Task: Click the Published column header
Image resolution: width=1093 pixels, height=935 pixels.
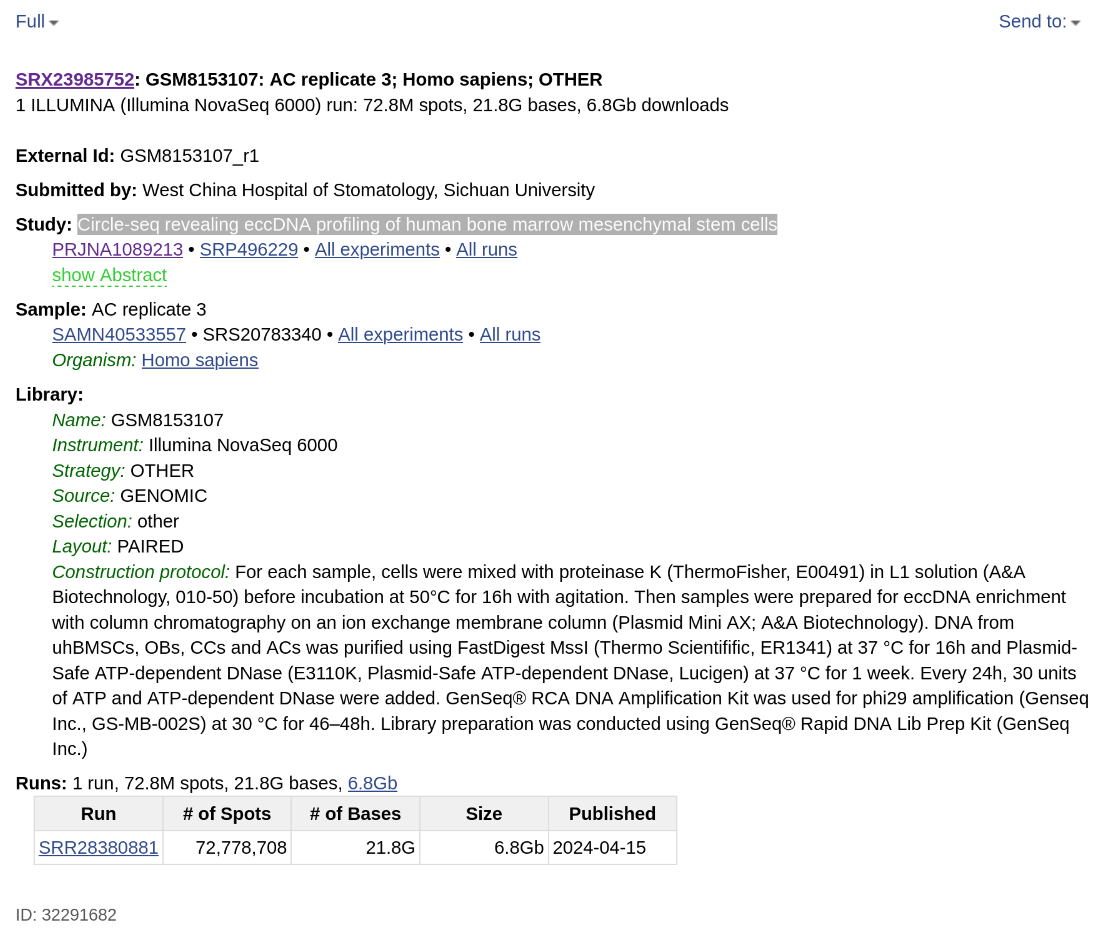Action: [612, 814]
